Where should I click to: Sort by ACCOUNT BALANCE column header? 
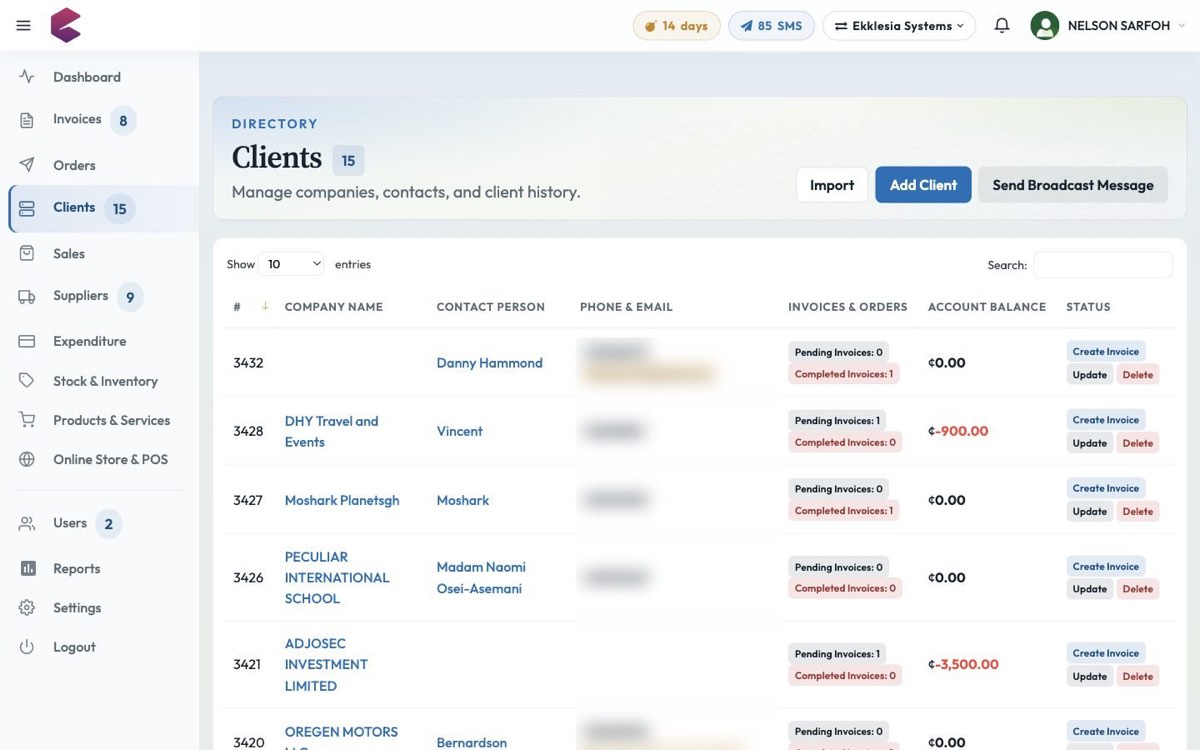coord(987,307)
